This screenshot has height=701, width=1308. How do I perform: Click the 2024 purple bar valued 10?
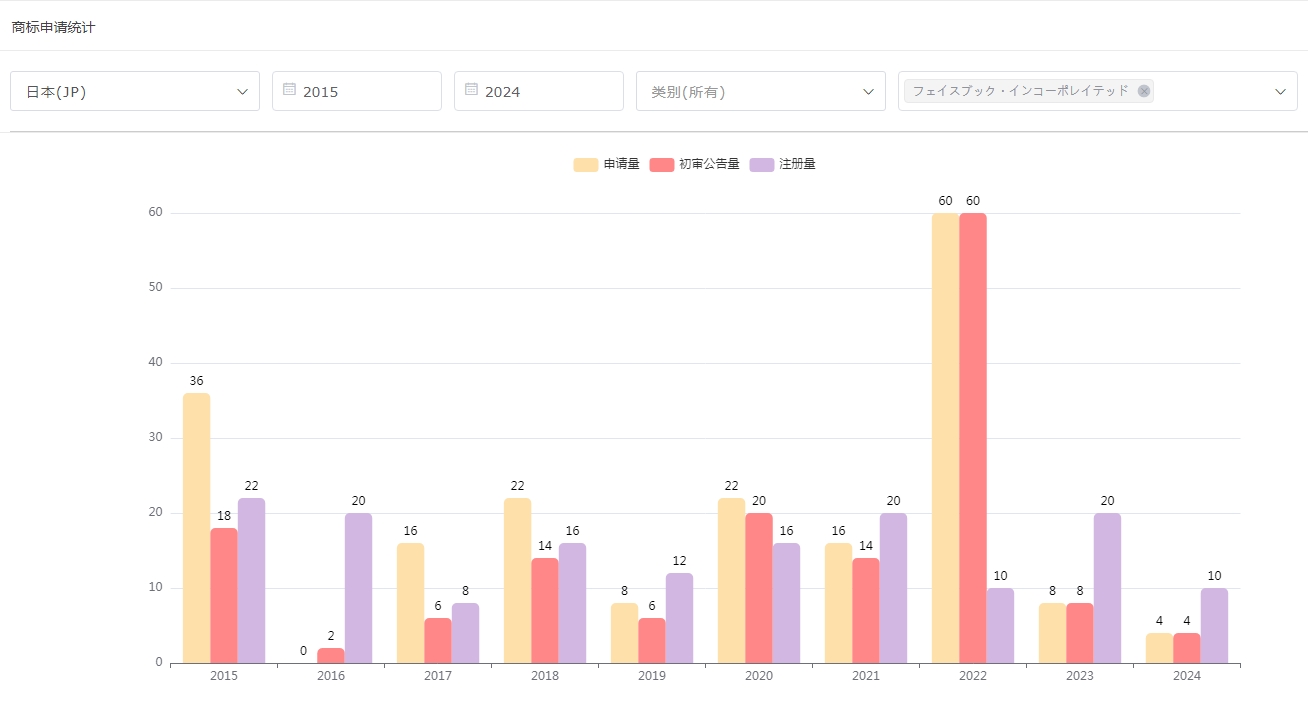pyautogui.click(x=1214, y=625)
